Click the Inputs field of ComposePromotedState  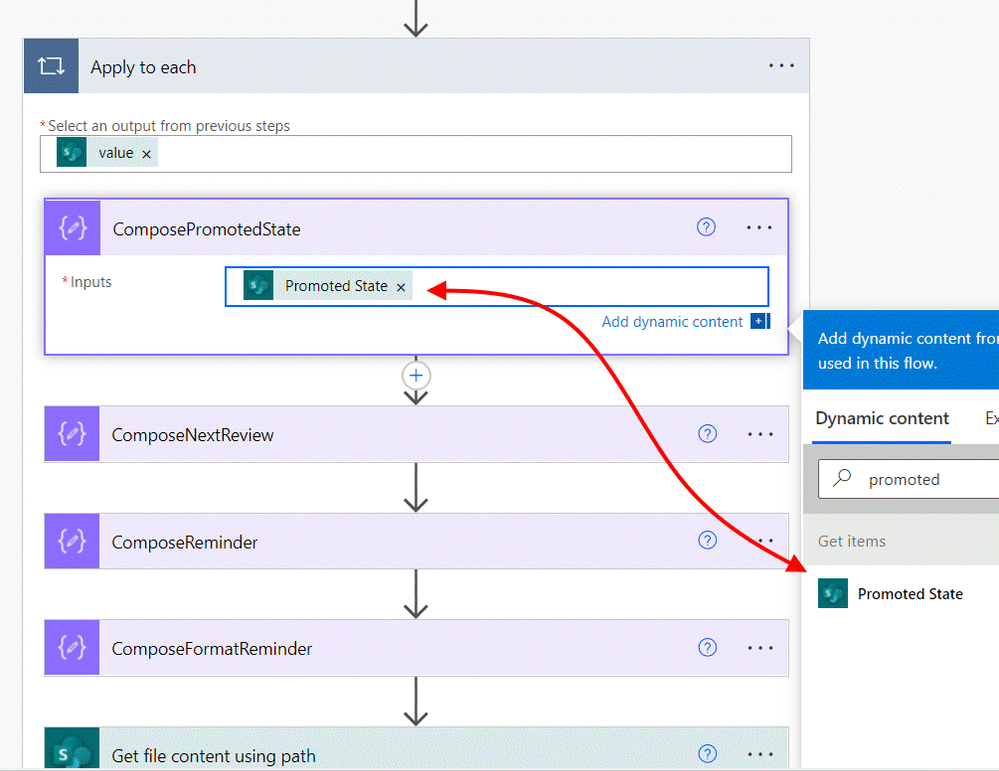(497, 287)
